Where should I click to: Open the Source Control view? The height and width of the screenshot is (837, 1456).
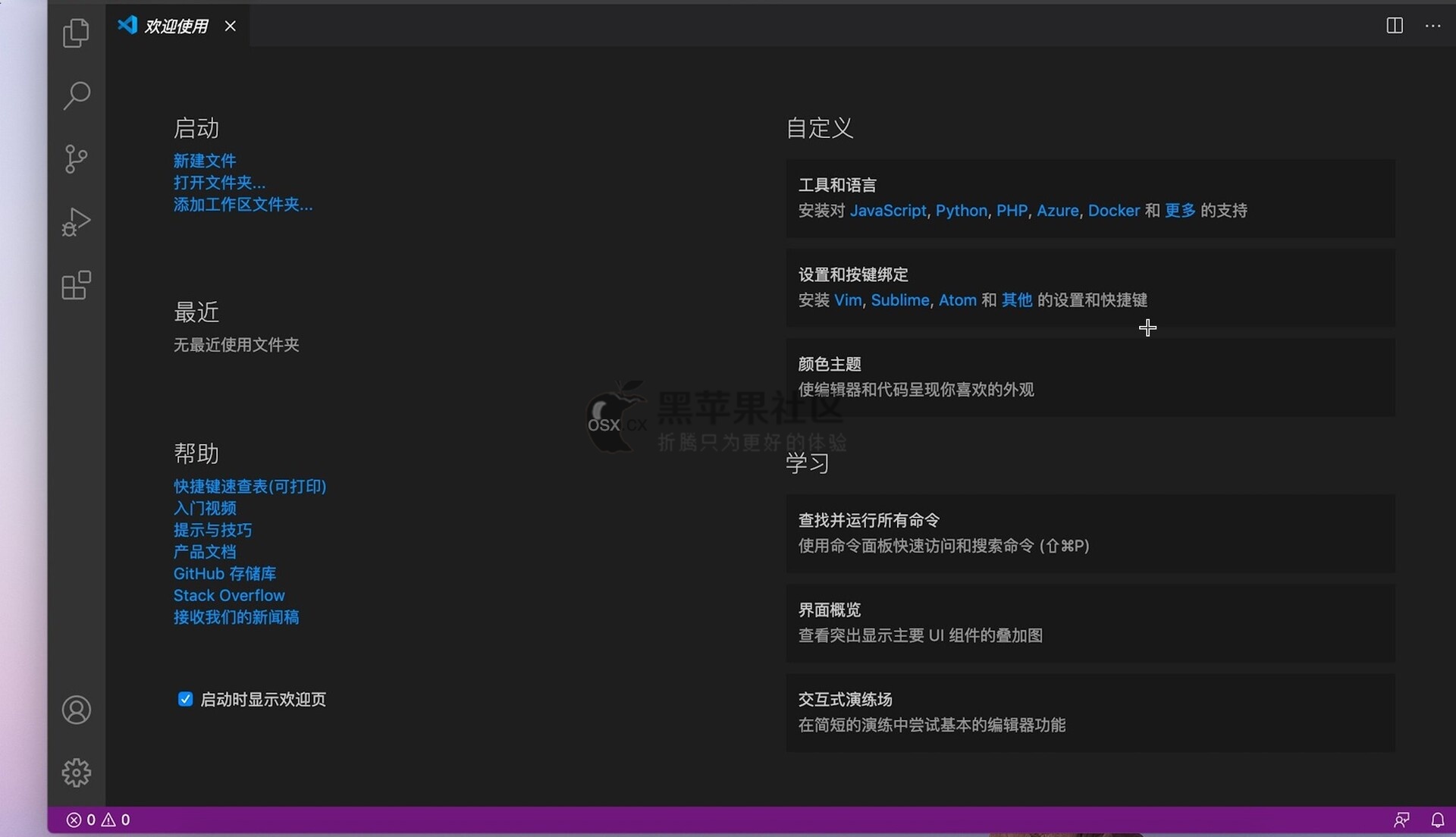(76, 159)
